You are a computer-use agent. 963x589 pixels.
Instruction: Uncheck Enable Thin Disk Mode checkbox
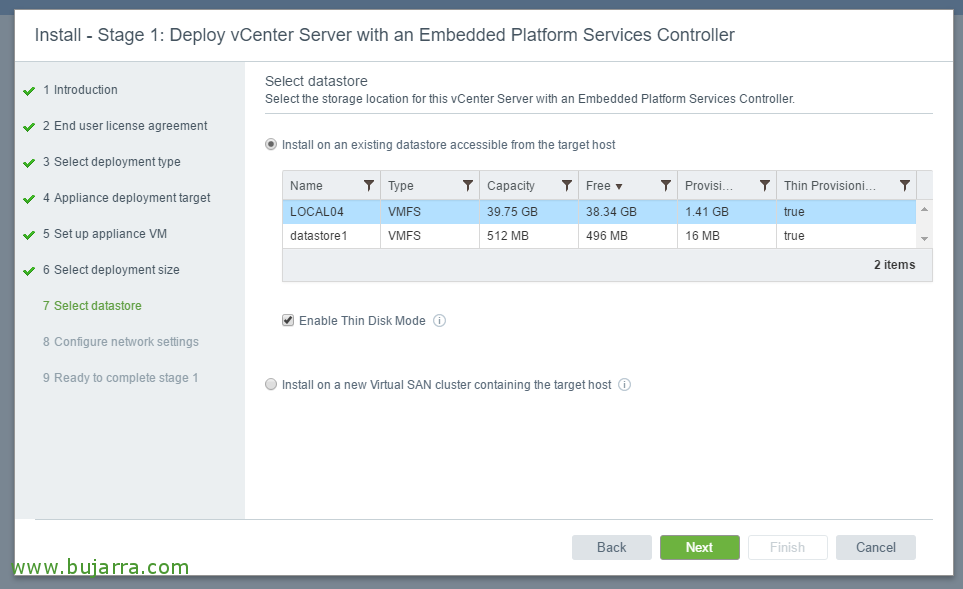(288, 321)
